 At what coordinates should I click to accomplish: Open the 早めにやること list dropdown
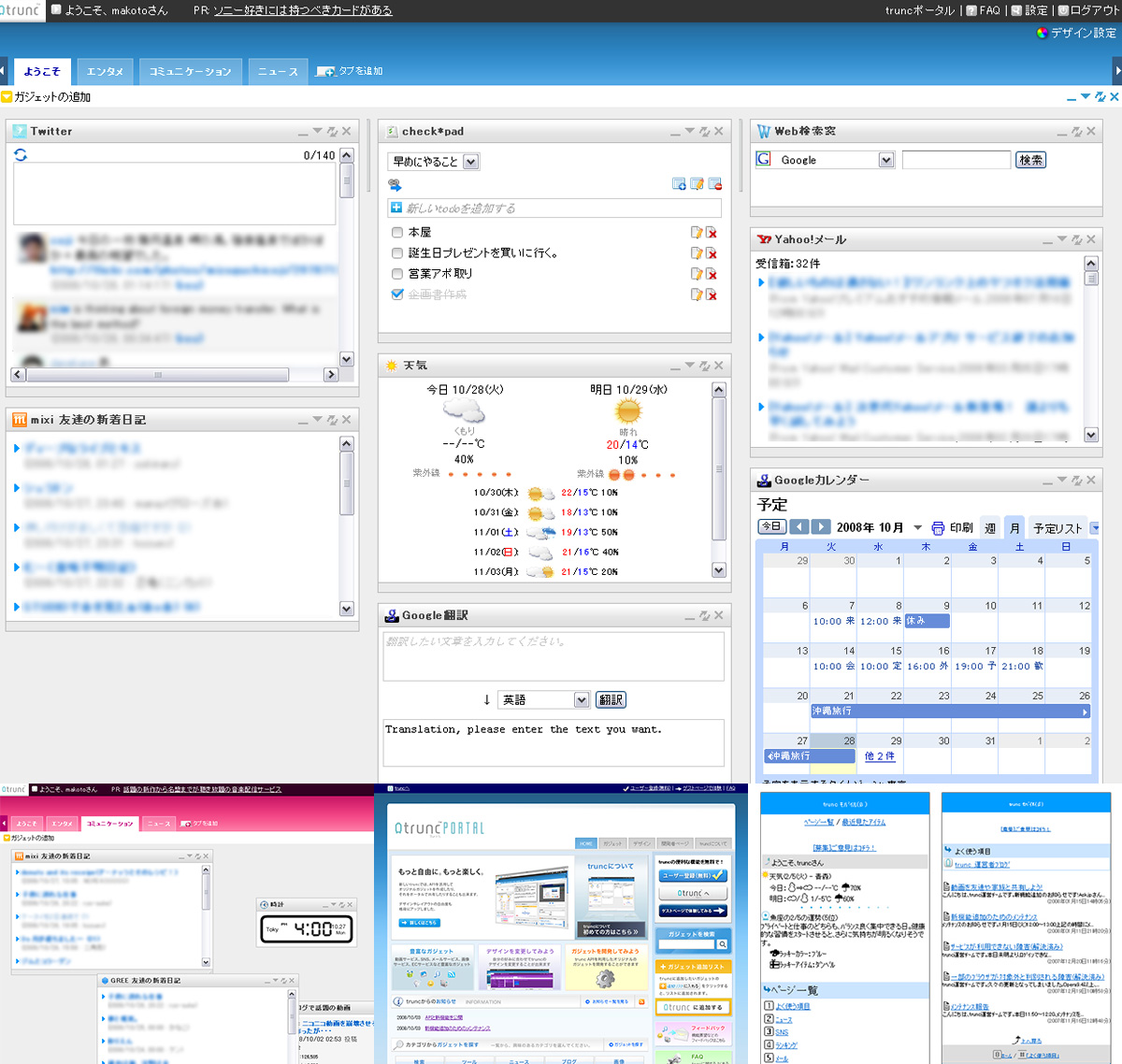pyautogui.click(x=471, y=162)
